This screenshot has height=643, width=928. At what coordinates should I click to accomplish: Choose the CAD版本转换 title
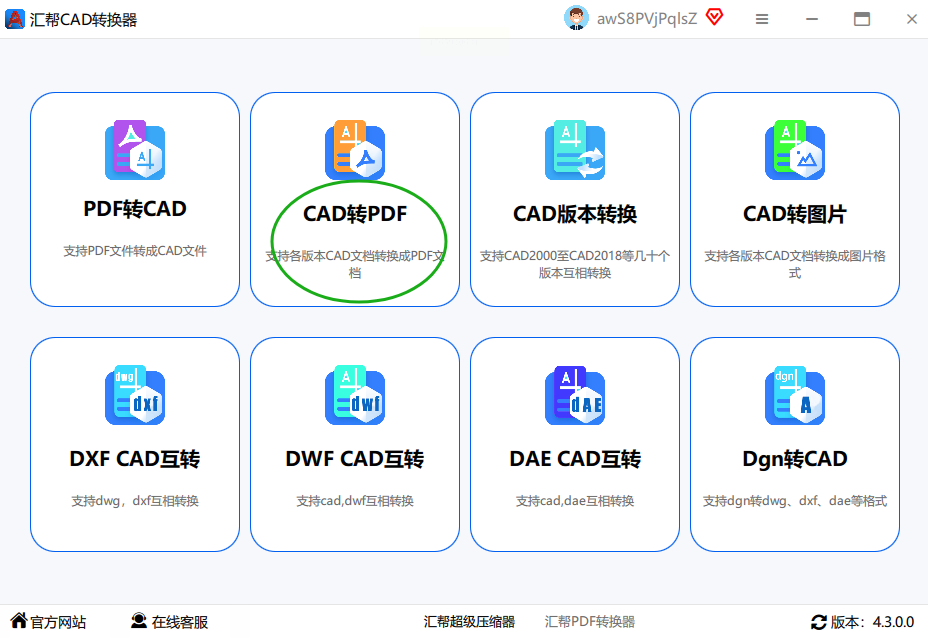point(575,214)
